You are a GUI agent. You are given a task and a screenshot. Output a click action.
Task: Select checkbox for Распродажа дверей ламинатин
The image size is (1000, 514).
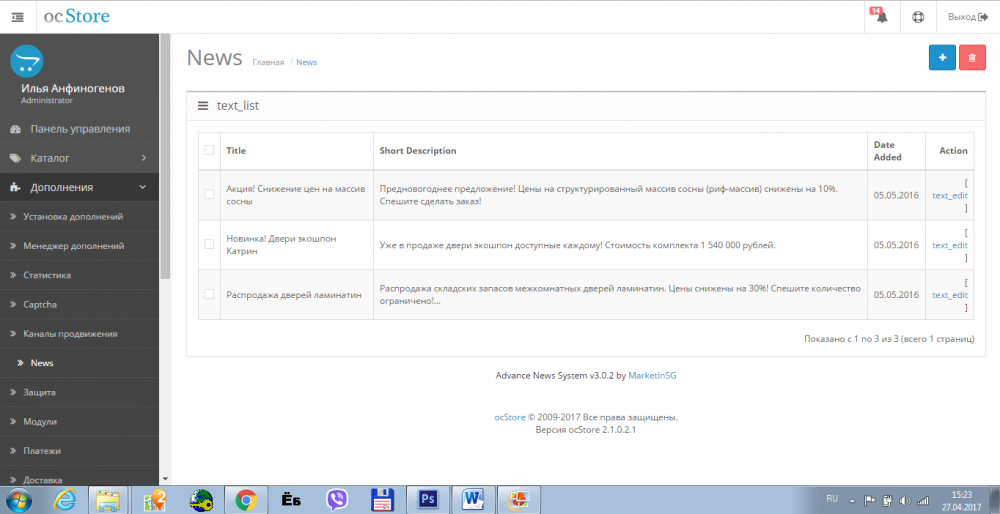click(x=209, y=294)
